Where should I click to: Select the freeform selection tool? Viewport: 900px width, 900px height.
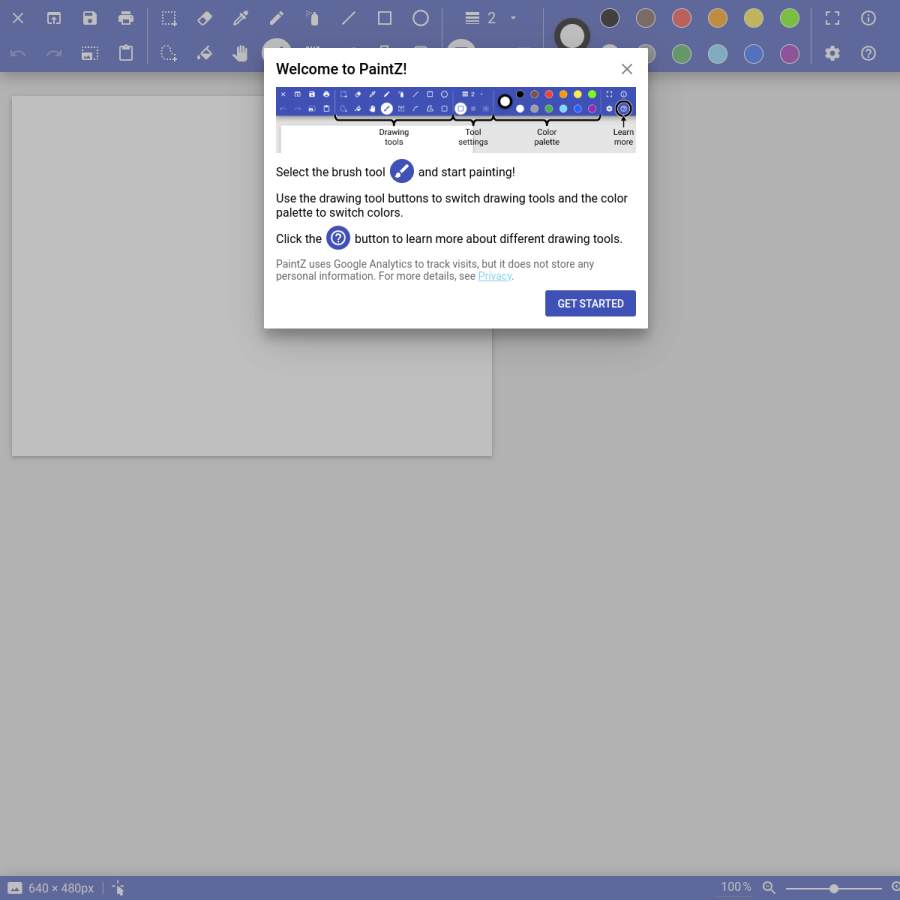click(x=169, y=54)
